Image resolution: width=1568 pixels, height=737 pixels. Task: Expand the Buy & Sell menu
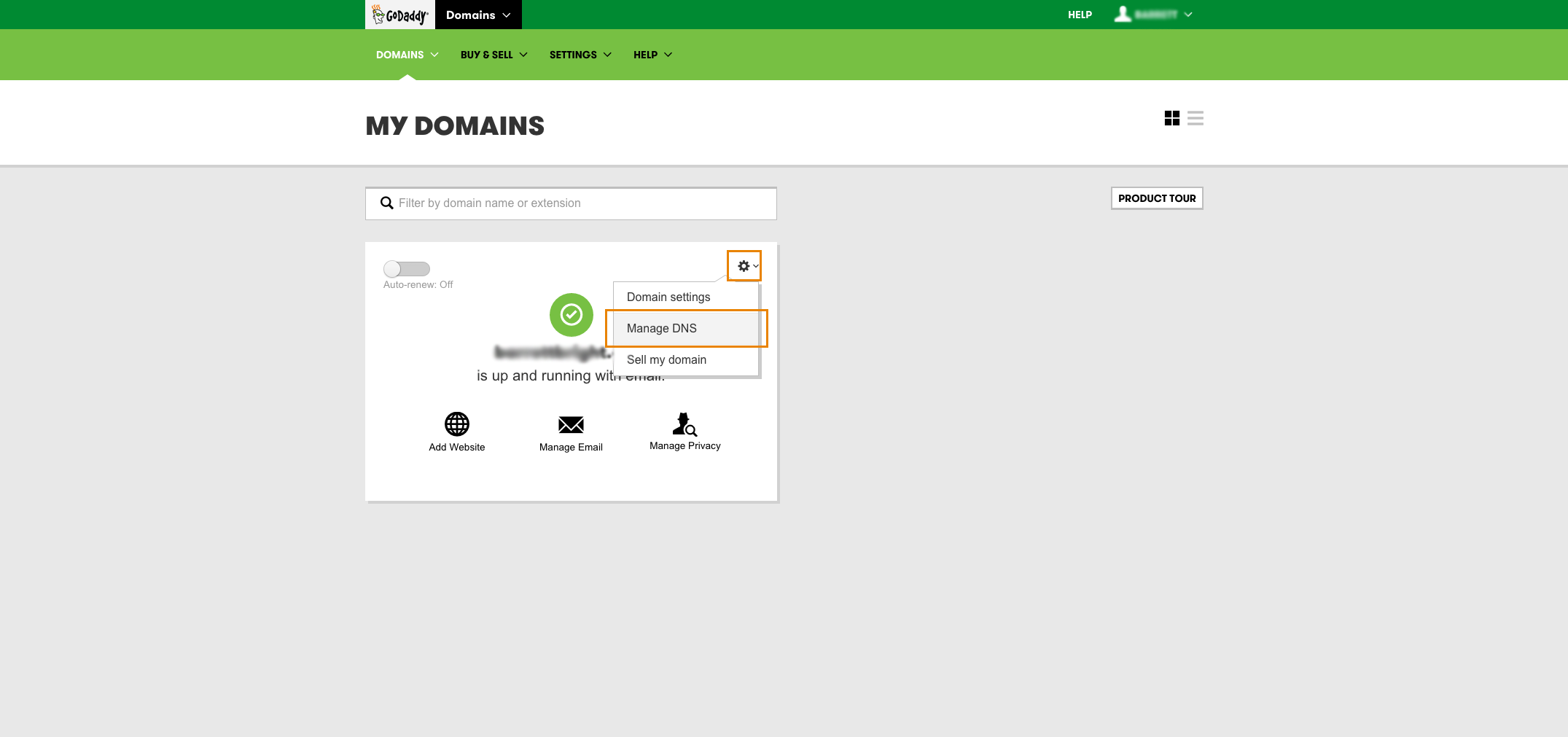494,55
